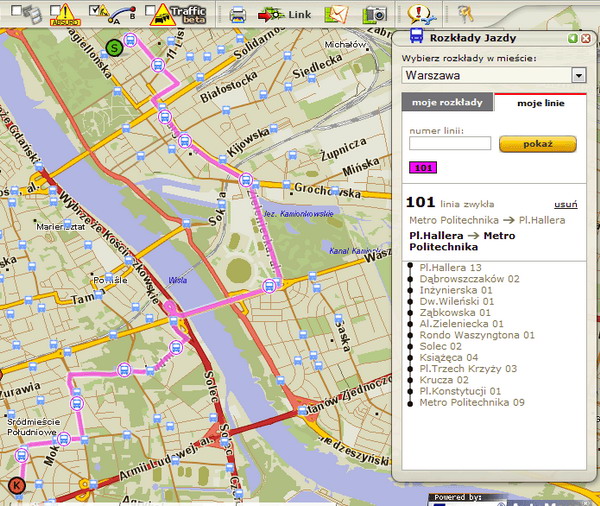This screenshot has width=600, height=506.
Task: Click route bus stop at Grochowska junction
Action: [246, 180]
